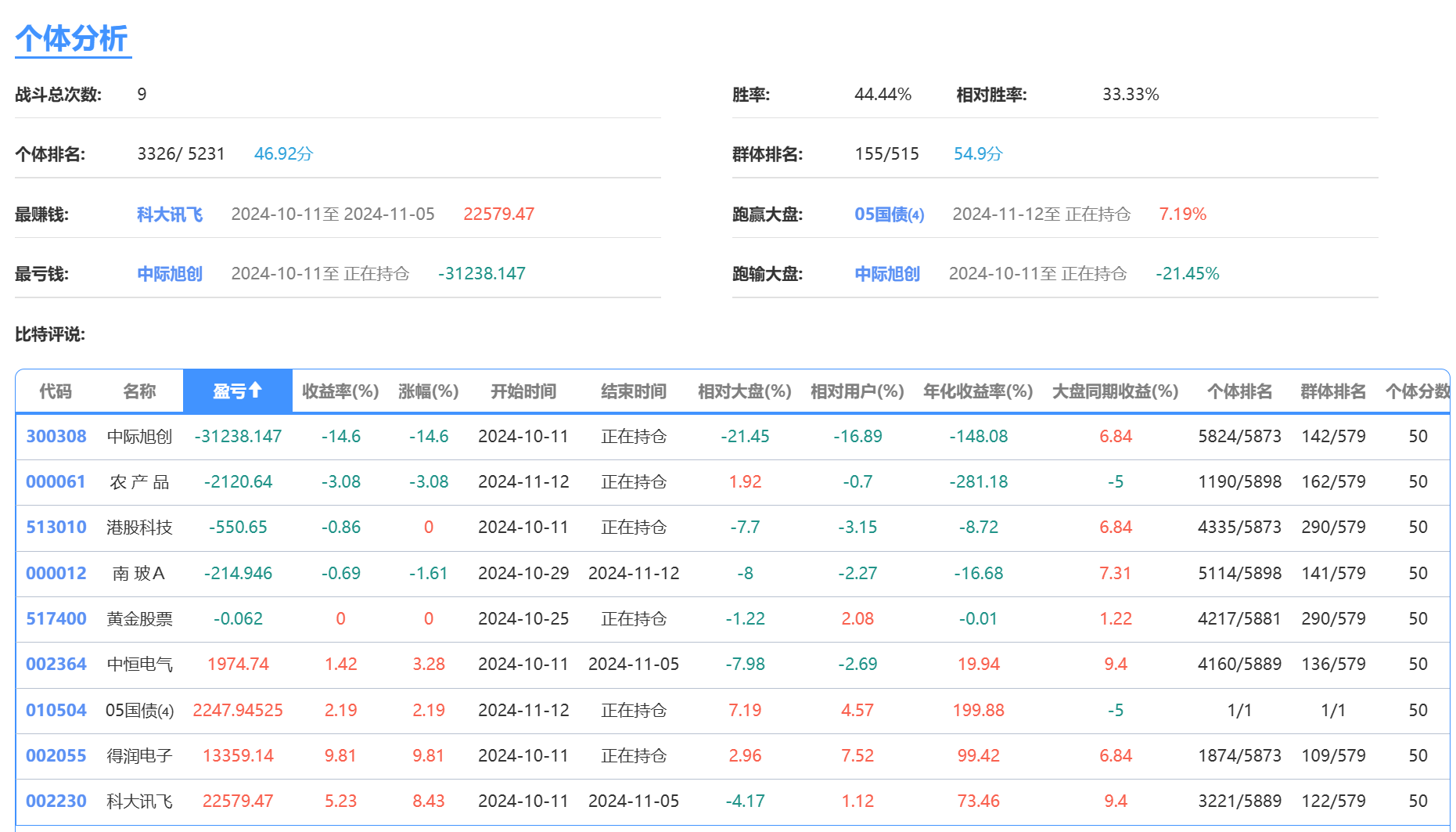The image size is (1456, 832).
Task: Open stock code 002230 link
Action: pyautogui.click(x=56, y=801)
